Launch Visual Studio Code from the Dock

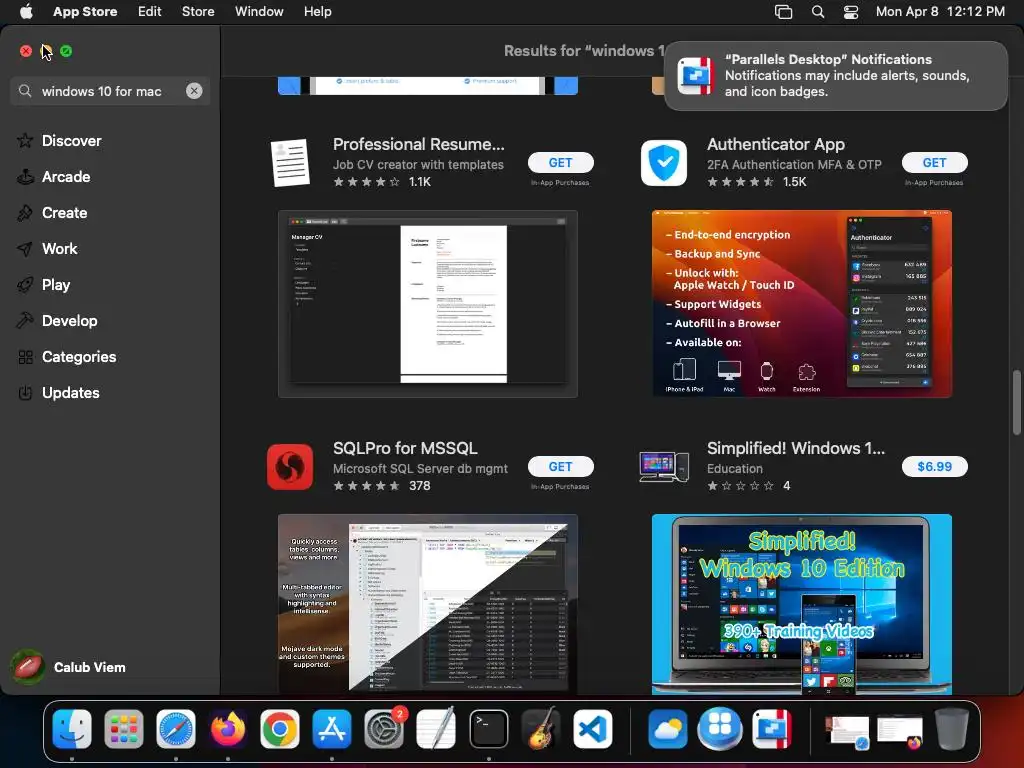[593, 729]
